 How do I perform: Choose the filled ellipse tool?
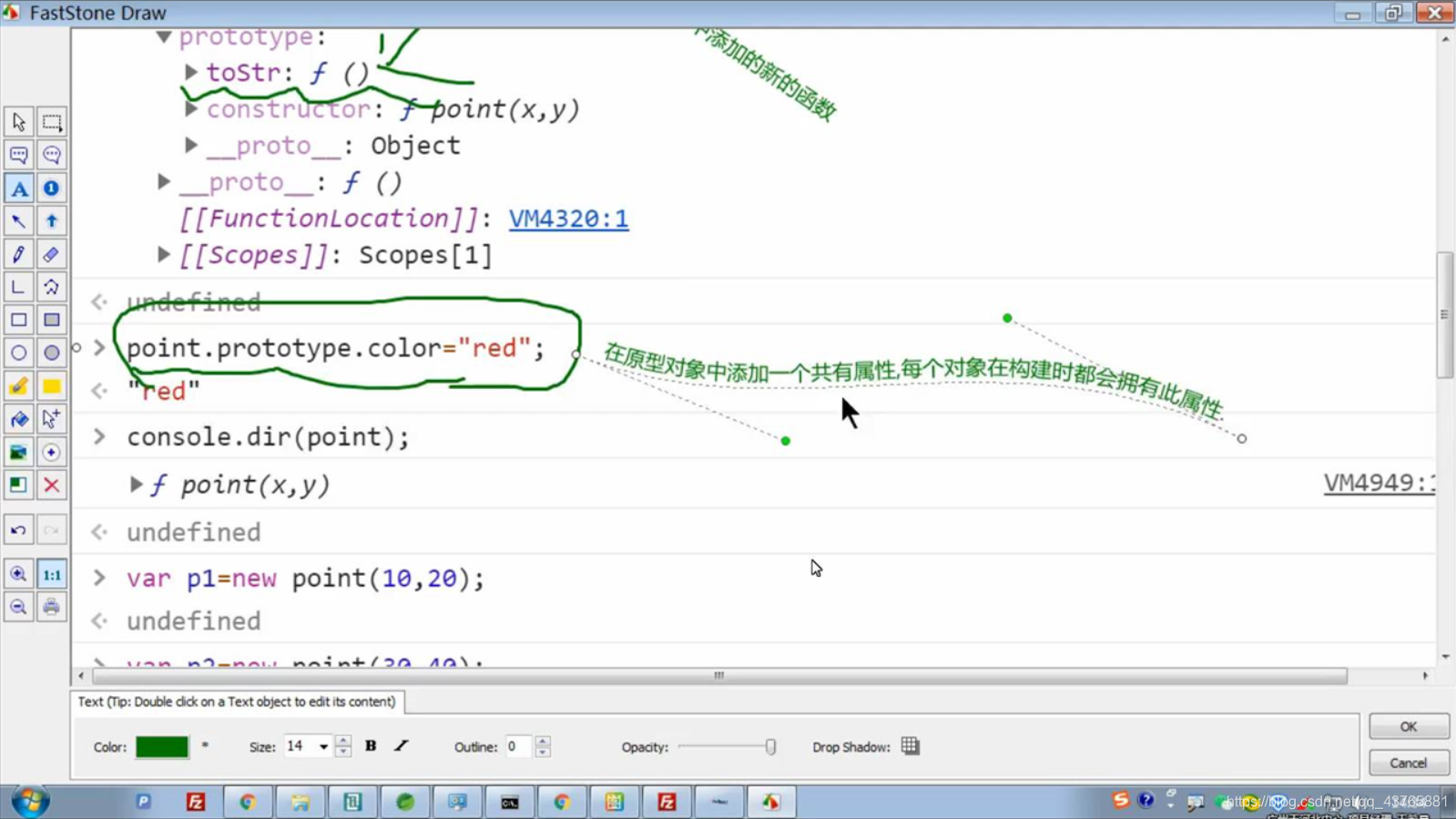tap(52, 353)
